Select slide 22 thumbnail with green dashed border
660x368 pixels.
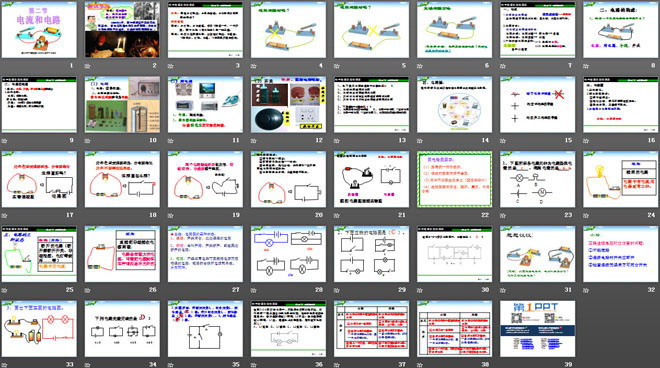(x=455, y=179)
